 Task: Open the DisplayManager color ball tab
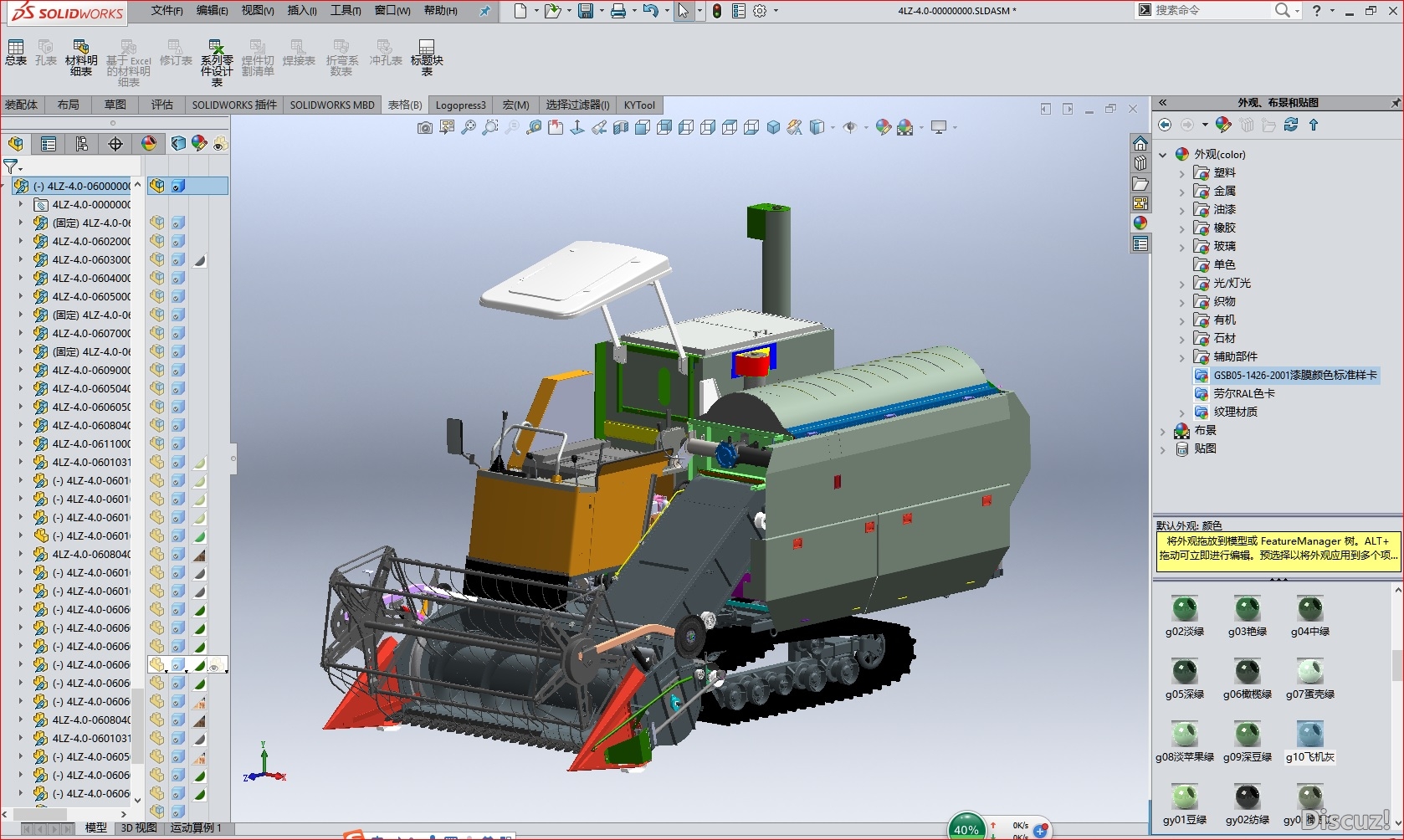click(x=149, y=144)
